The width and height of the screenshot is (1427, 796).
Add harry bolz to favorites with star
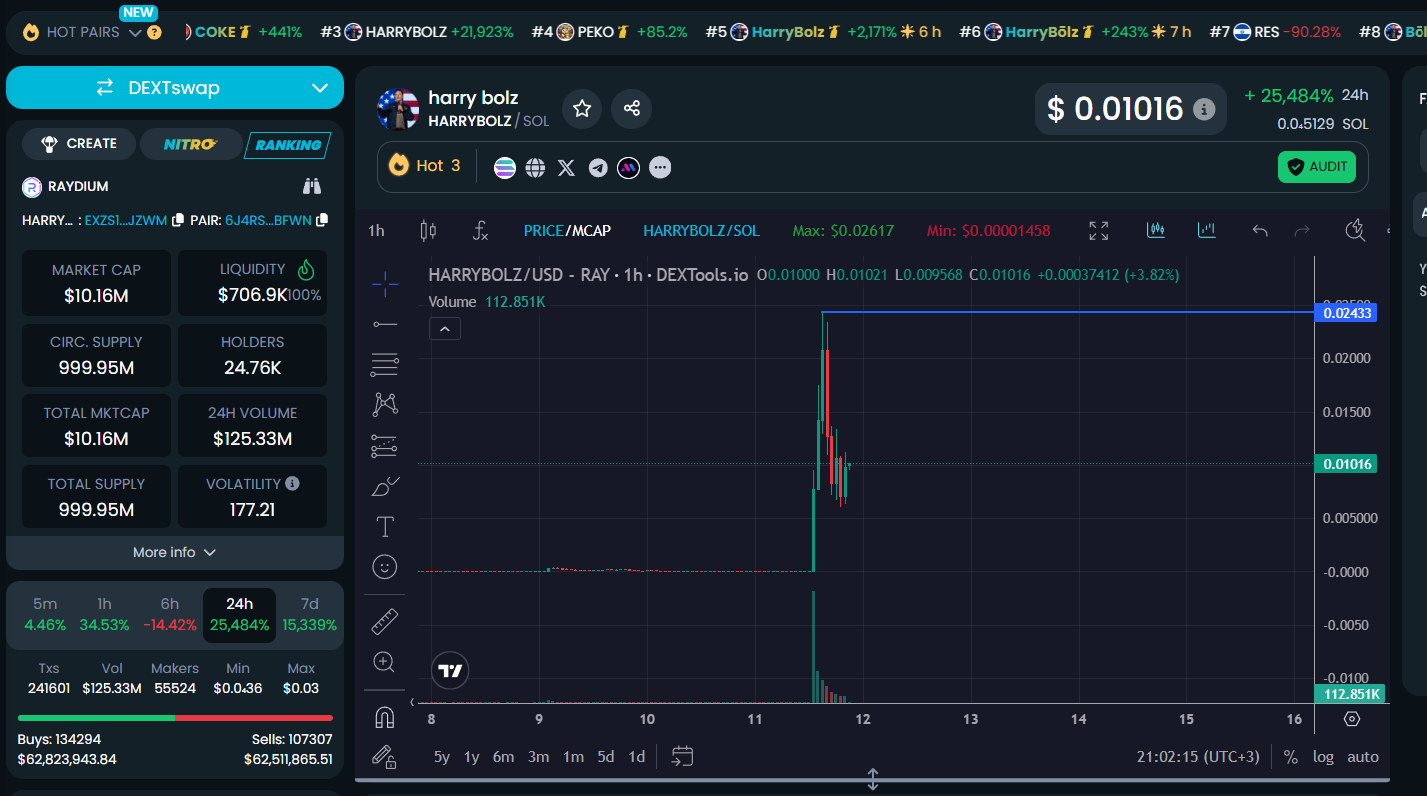point(582,108)
